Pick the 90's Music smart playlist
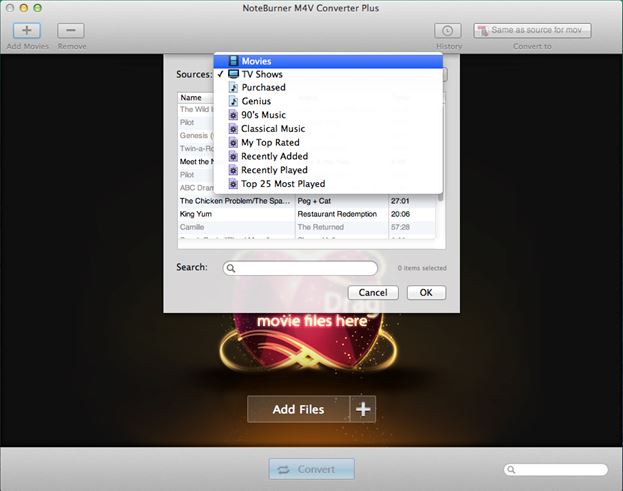 click(328, 115)
